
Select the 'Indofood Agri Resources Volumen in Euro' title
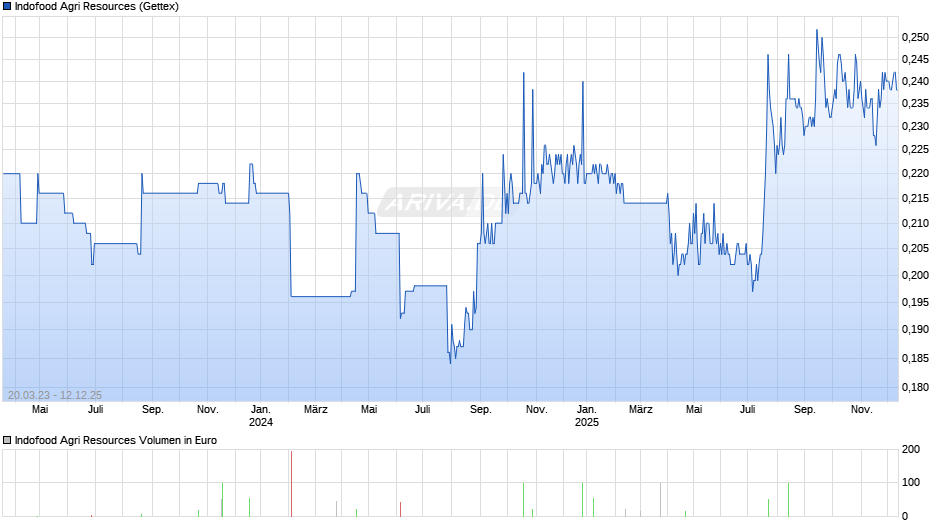click(x=116, y=440)
